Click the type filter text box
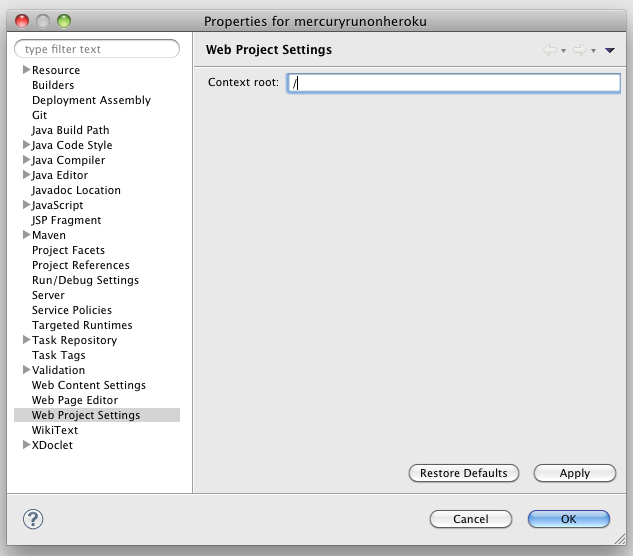Viewport: 633px width, 556px height. click(97, 49)
